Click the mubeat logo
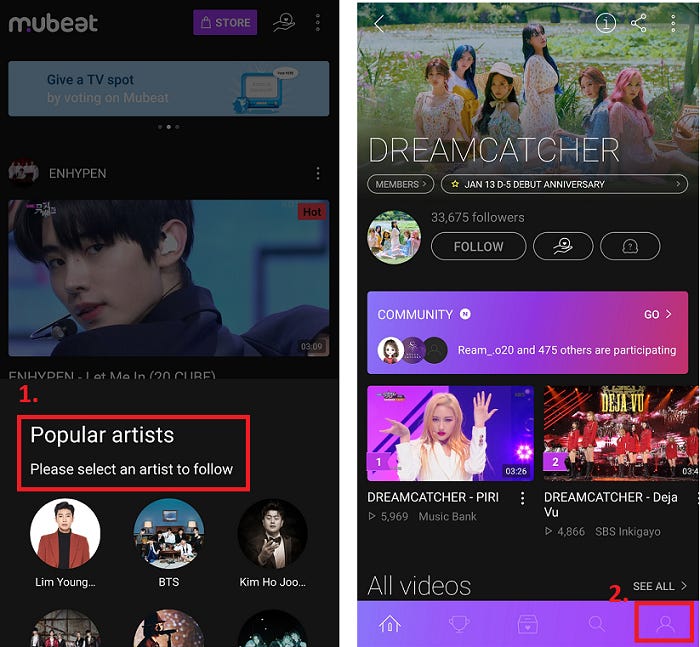The width and height of the screenshot is (700, 647). pyautogui.click(x=53, y=23)
